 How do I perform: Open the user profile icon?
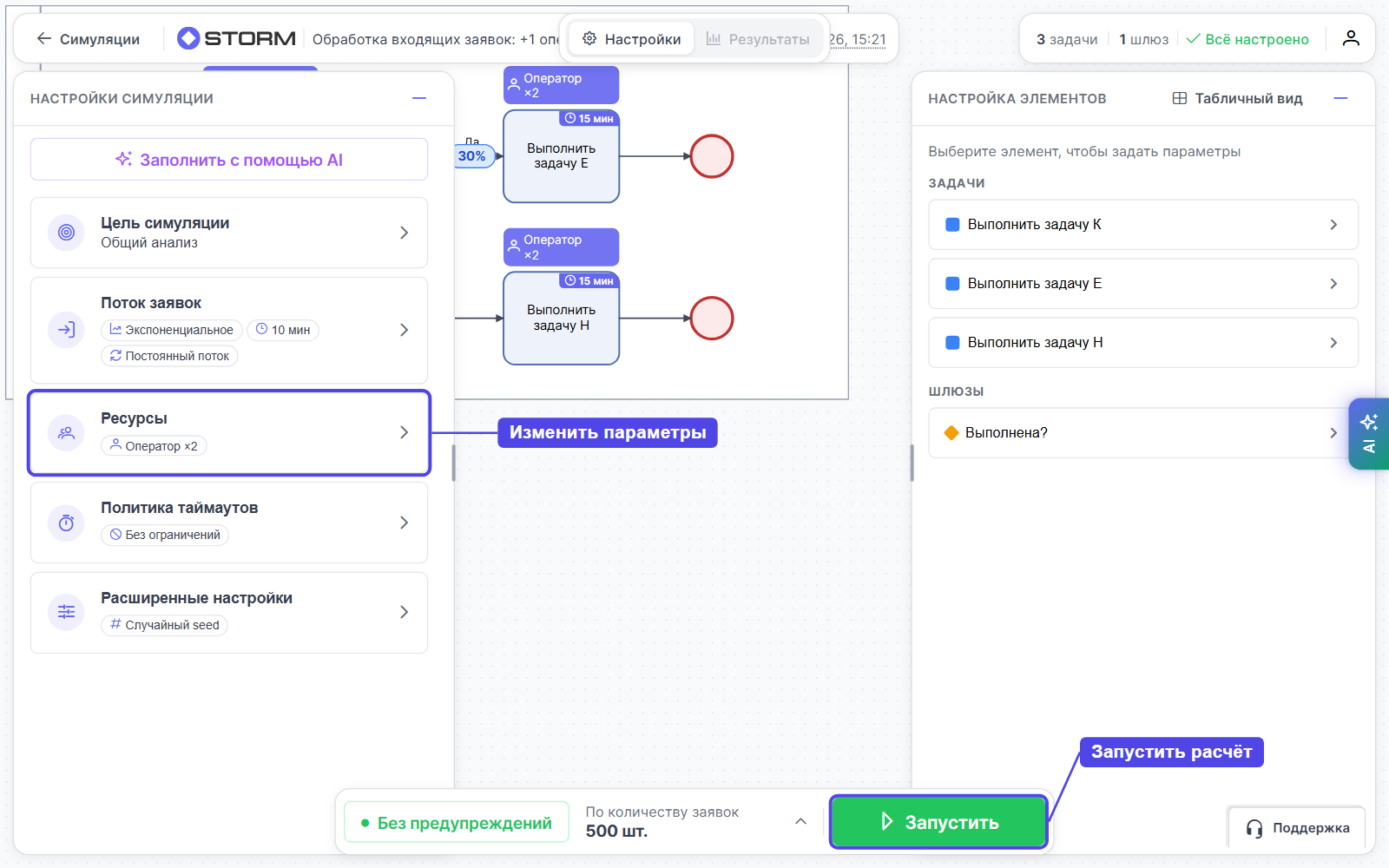pyautogui.click(x=1351, y=38)
